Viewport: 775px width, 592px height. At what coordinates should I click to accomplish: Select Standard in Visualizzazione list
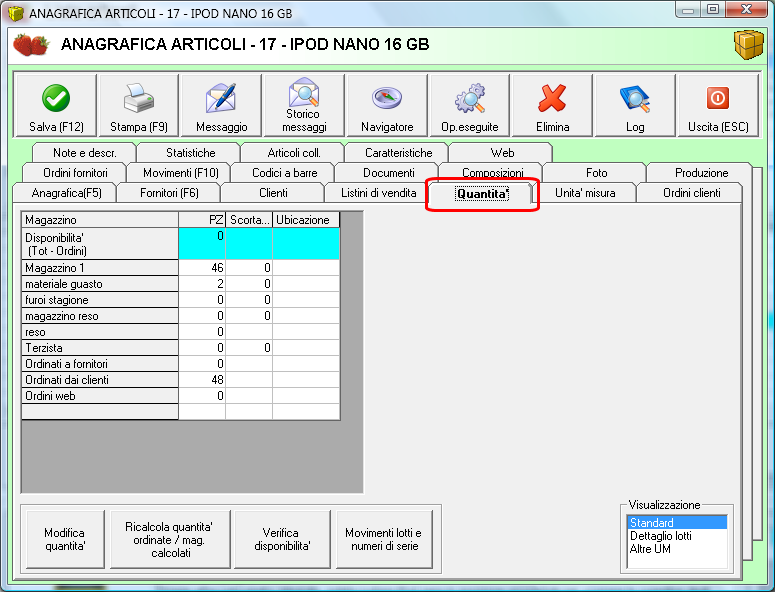pos(677,522)
